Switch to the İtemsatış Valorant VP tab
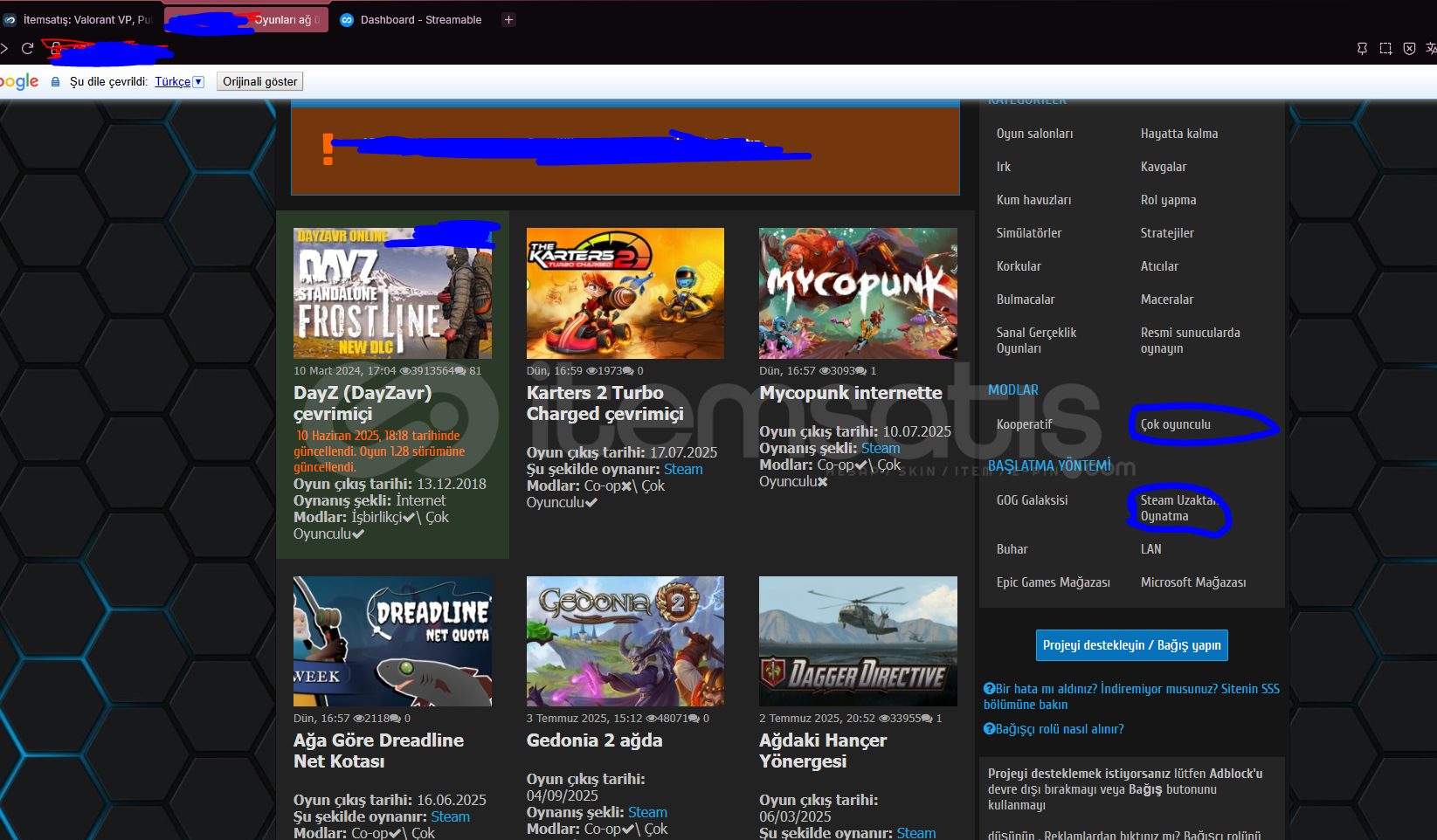Viewport: 1437px width, 840px height. 79,19
